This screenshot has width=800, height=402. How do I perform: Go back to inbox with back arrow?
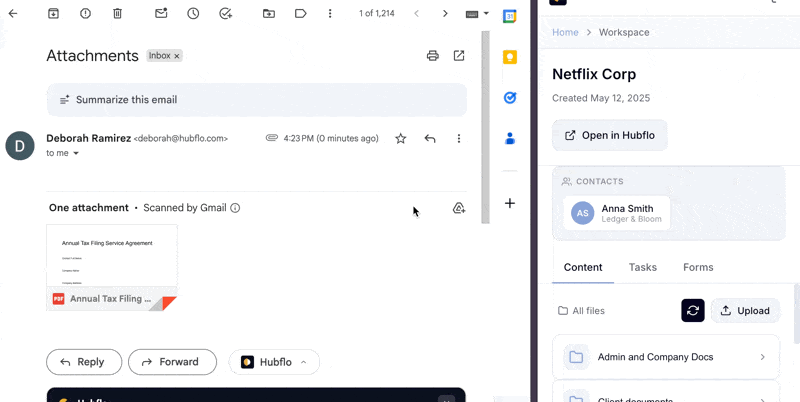[x=13, y=14]
